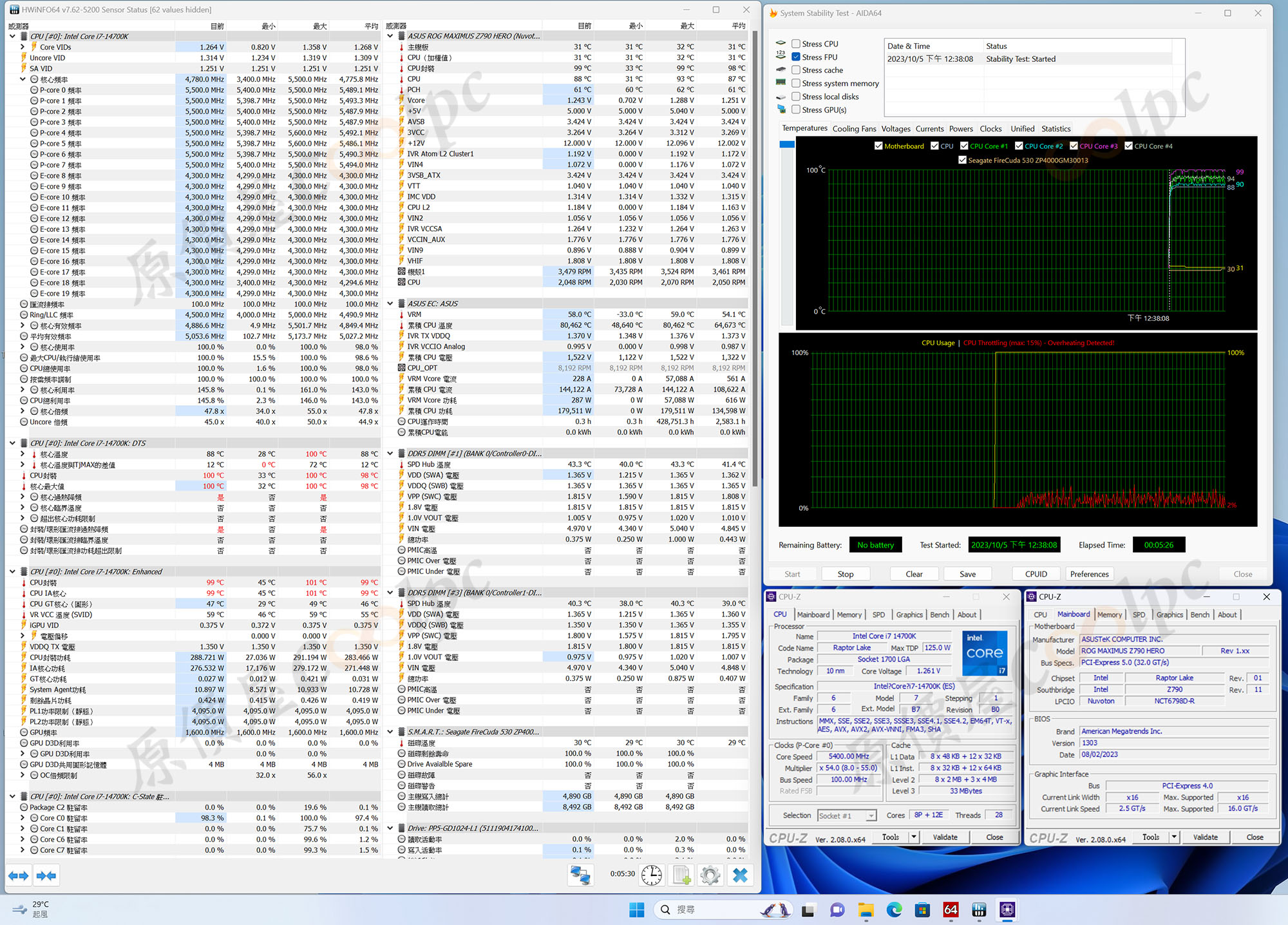Screen dimensions: 1288x925
Task: Open CPUID panel from AIDA64
Action: tap(1036, 575)
